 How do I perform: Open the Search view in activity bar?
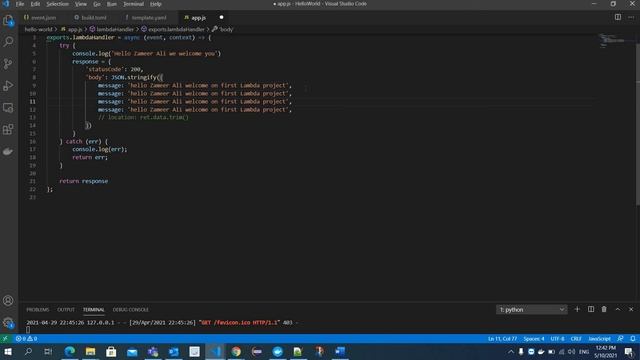[x=8, y=42]
